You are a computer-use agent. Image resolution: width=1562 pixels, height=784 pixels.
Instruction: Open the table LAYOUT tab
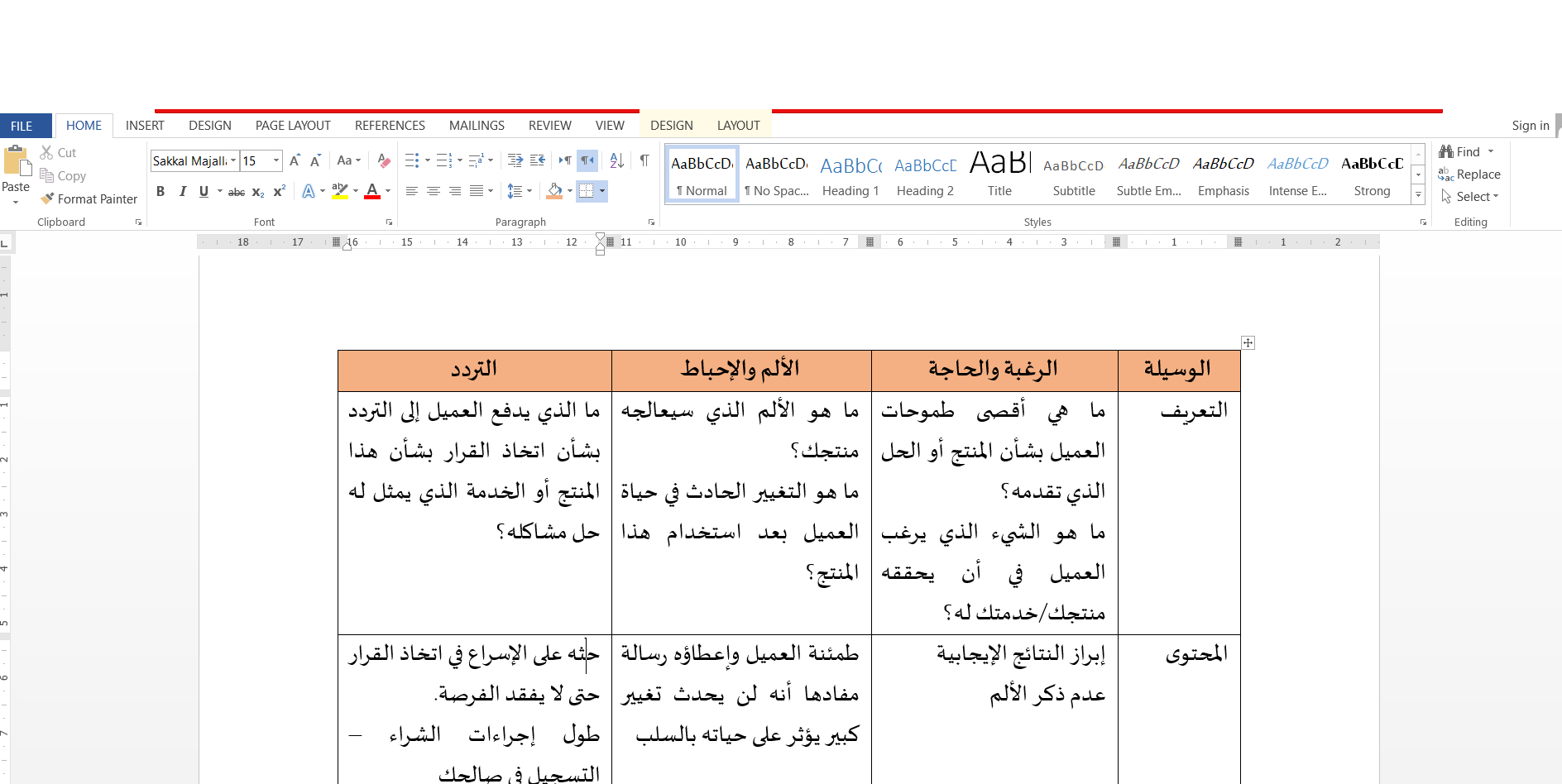pyautogui.click(x=738, y=126)
